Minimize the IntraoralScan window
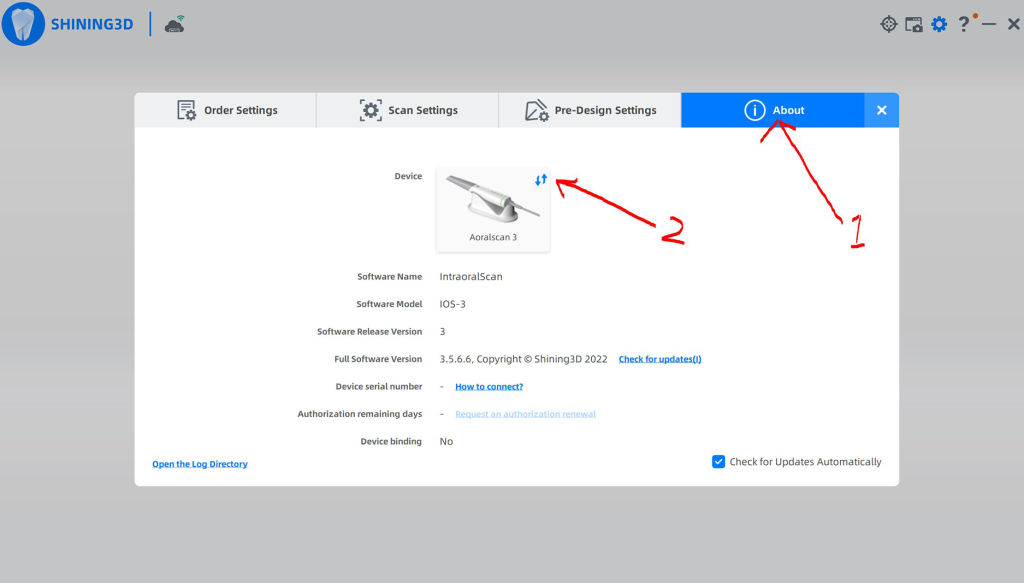This screenshot has height=583, width=1024. pyautogui.click(x=989, y=24)
